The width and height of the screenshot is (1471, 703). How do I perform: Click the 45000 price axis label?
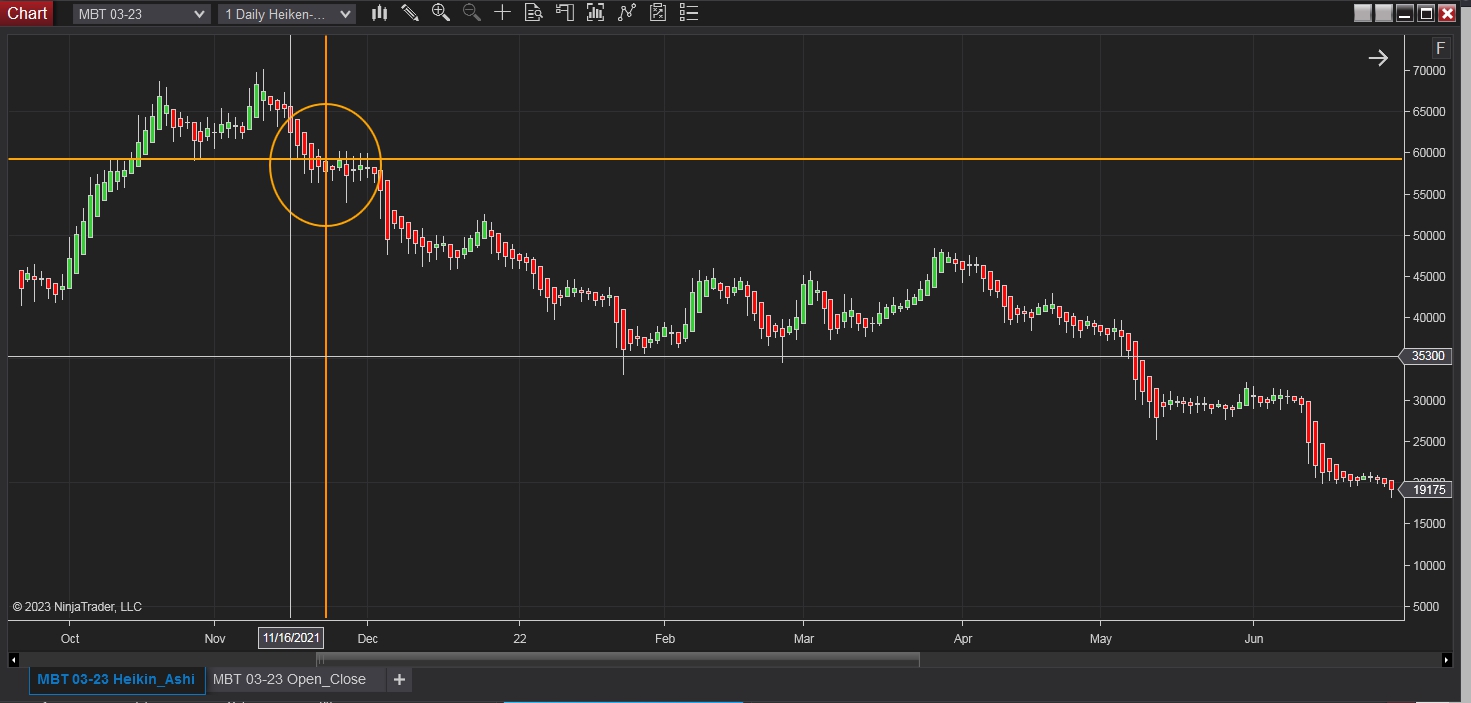point(1429,277)
